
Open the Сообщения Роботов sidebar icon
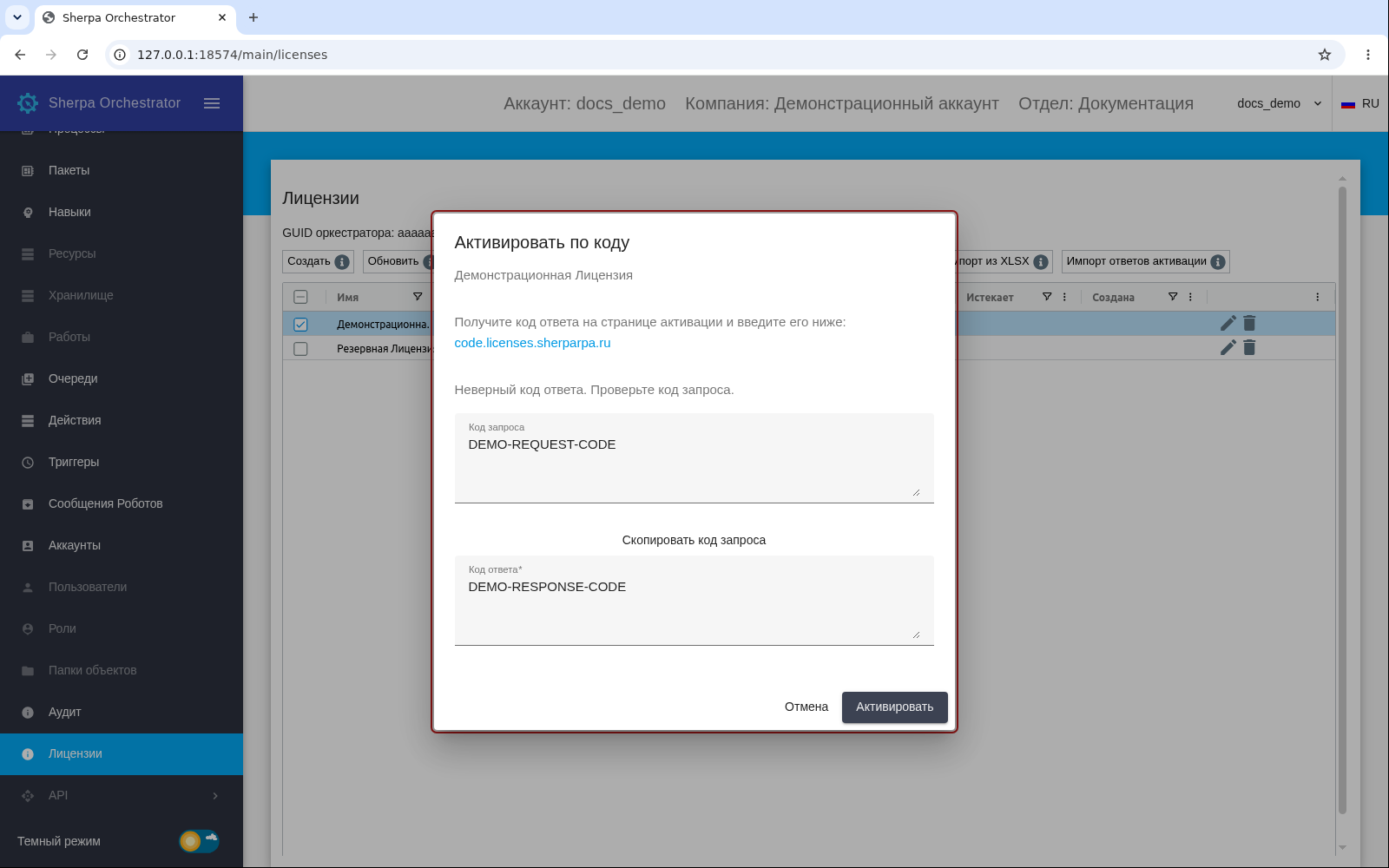pos(28,504)
